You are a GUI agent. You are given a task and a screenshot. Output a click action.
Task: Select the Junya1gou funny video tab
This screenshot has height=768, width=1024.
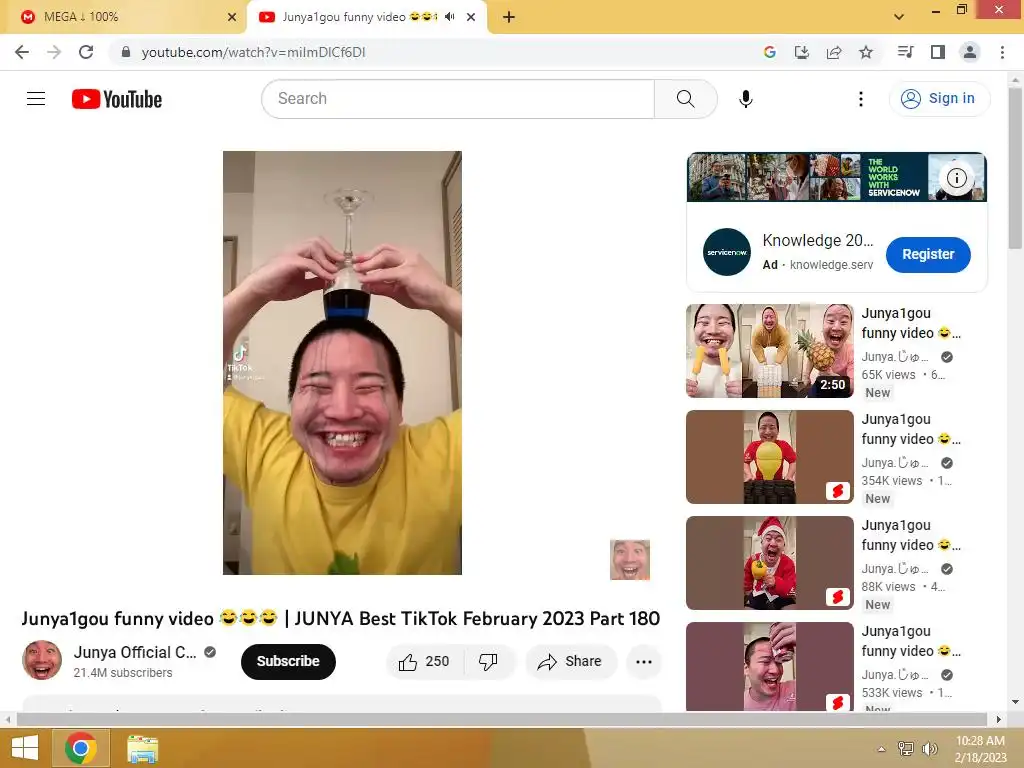click(359, 17)
